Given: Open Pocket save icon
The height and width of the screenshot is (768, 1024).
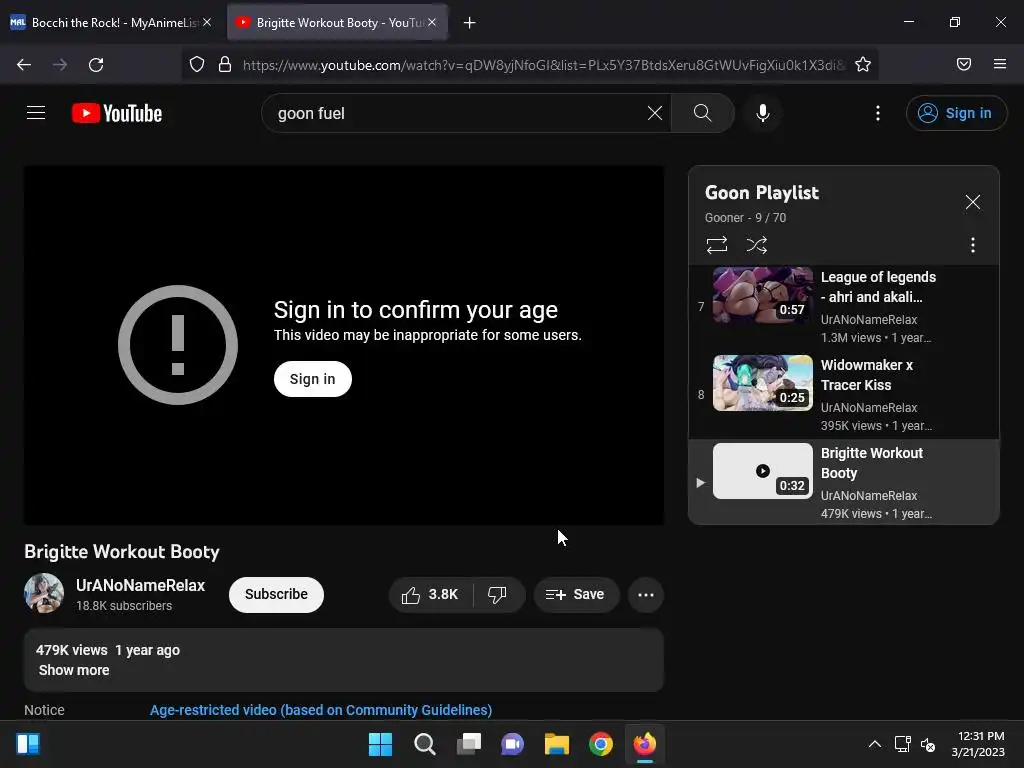Looking at the screenshot, I should tap(964, 64).
